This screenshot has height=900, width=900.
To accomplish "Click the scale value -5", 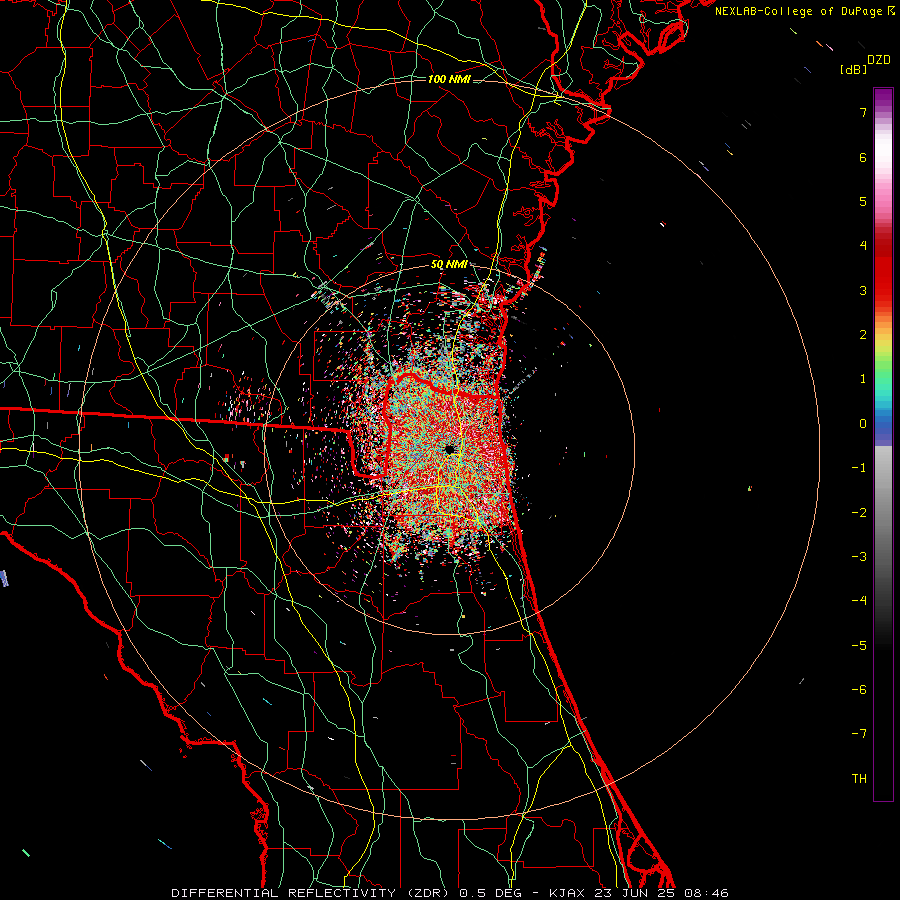I will (x=859, y=646).
